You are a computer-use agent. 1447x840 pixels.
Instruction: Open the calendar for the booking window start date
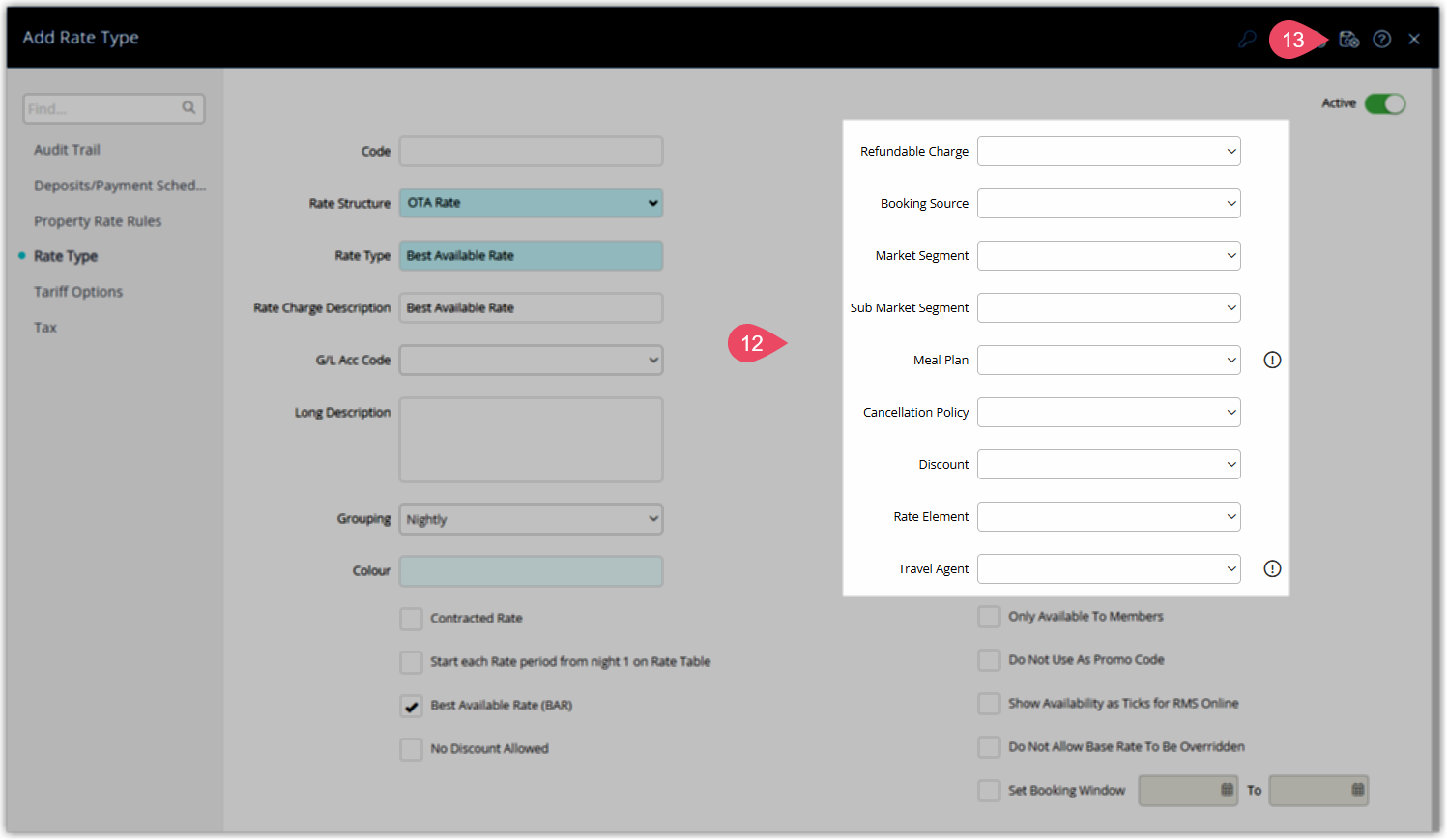click(x=1227, y=790)
